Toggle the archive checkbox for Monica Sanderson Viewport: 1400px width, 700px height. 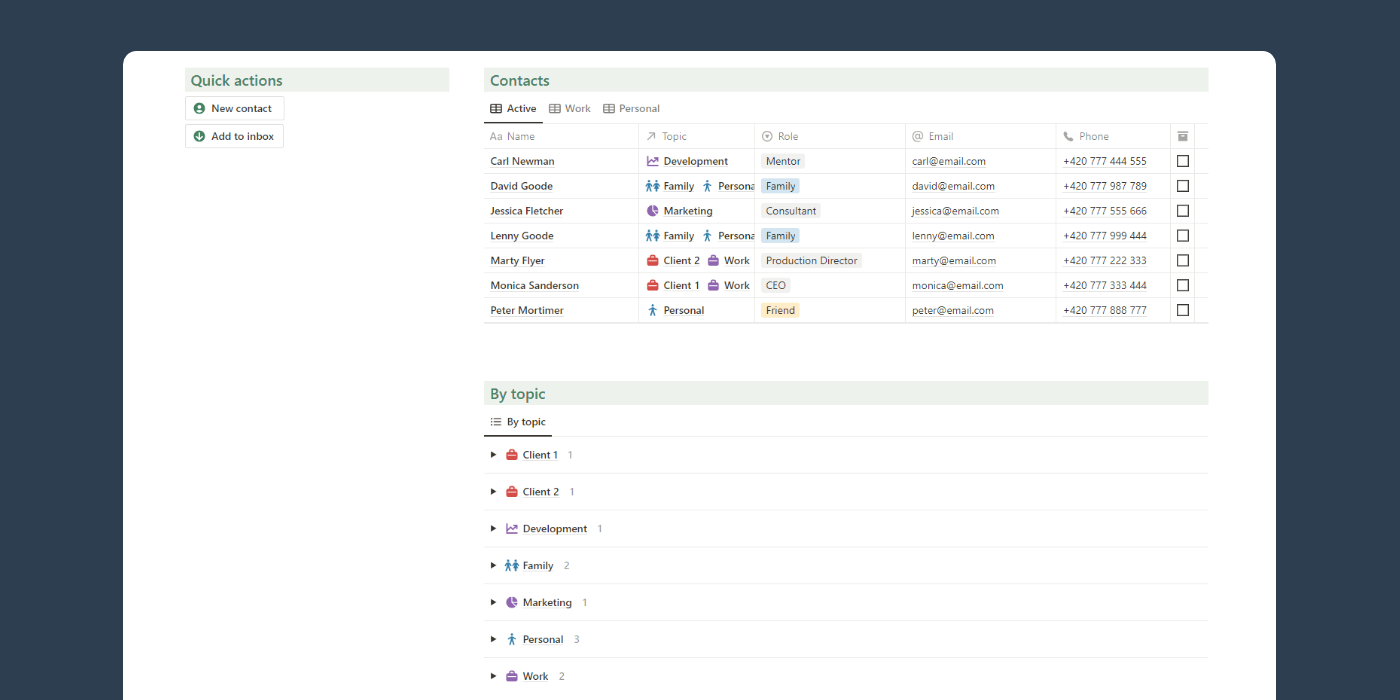(x=1183, y=285)
